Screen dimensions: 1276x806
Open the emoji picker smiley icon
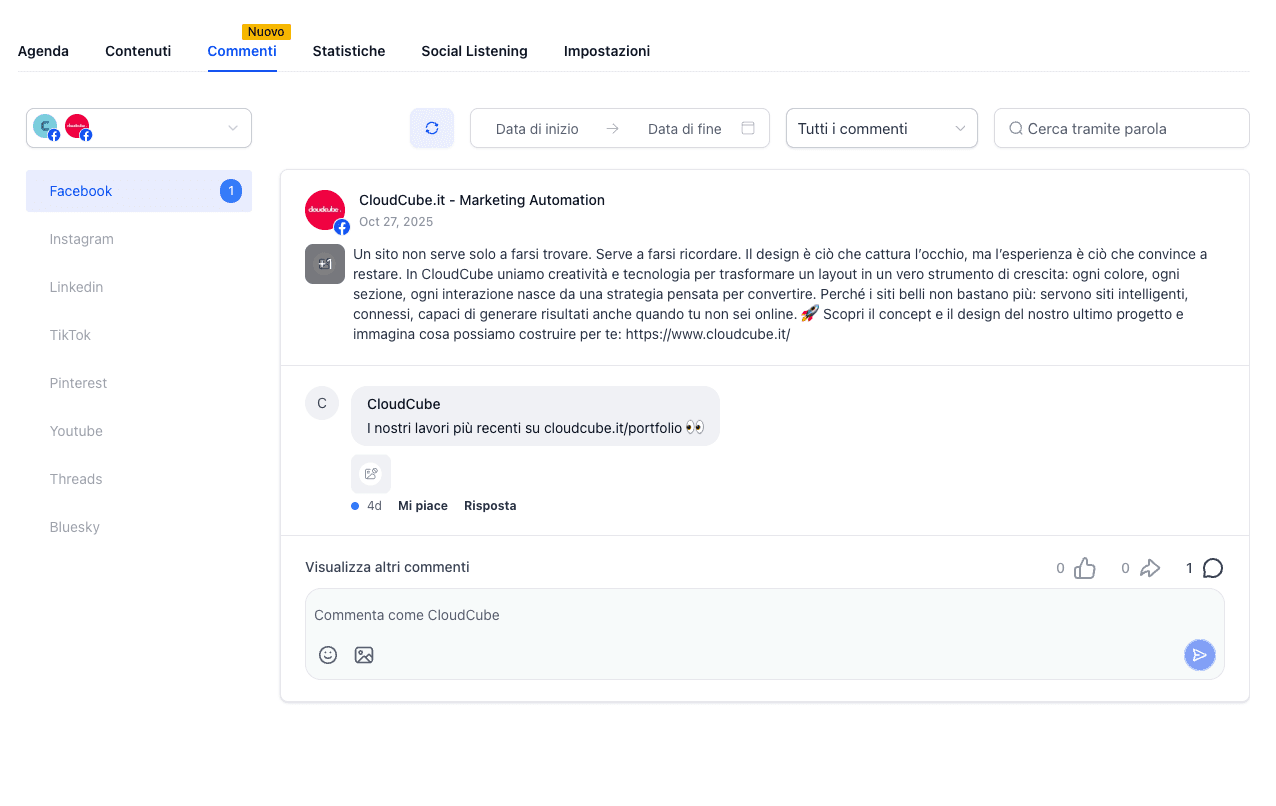pyautogui.click(x=328, y=655)
